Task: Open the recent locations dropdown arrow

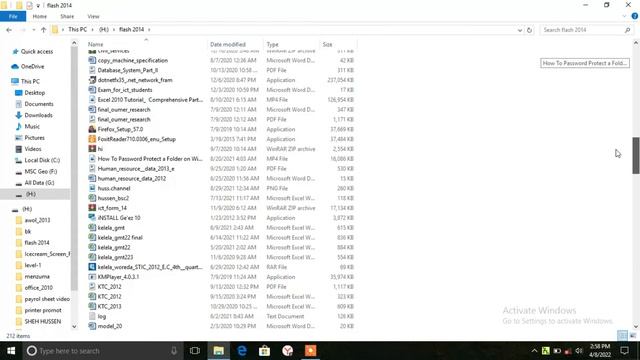Action: click(33, 30)
